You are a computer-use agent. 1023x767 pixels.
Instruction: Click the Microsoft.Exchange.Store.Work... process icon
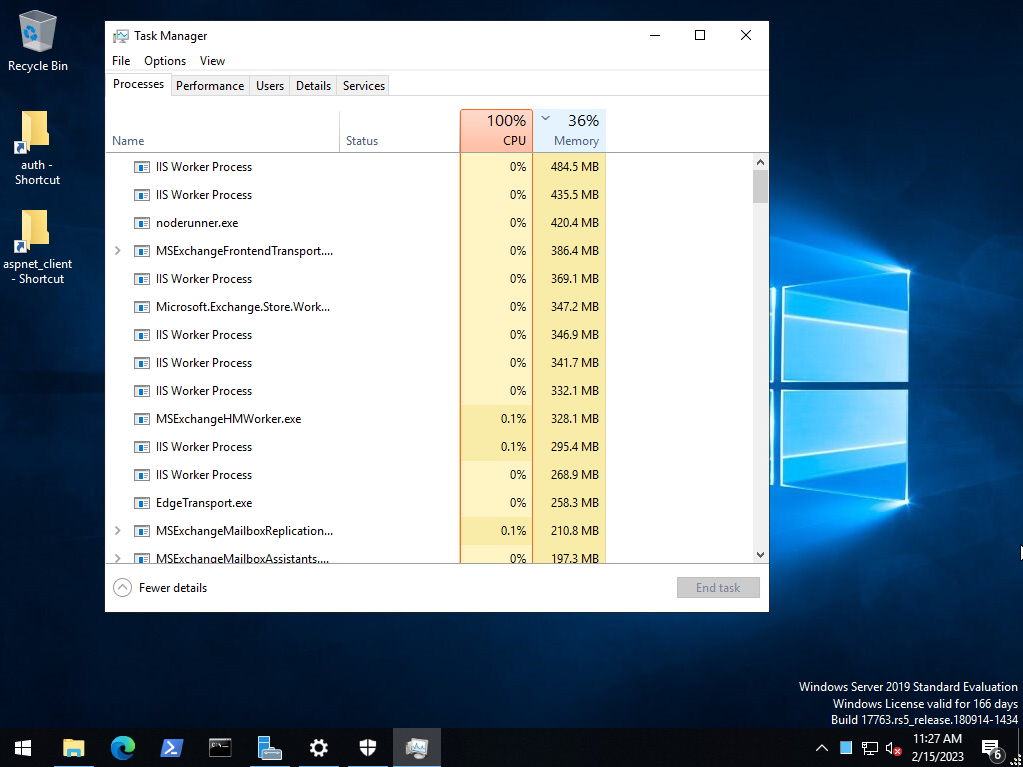pos(142,307)
